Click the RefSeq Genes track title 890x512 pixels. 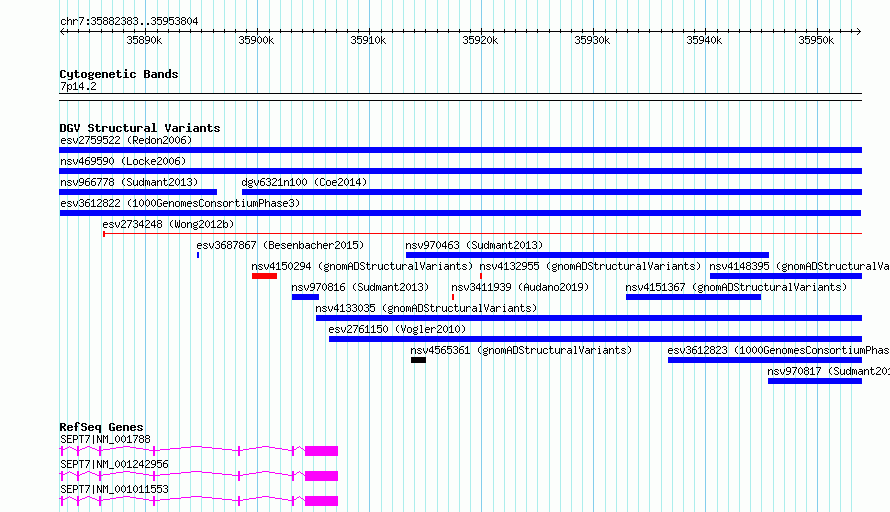[x=101, y=427]
